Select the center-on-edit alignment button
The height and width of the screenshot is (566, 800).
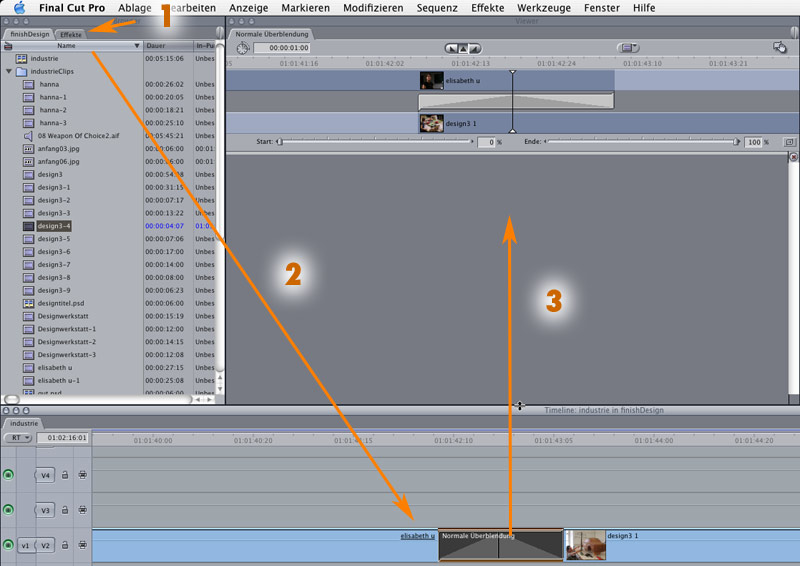pyautogui.click(x=462, y=47)
